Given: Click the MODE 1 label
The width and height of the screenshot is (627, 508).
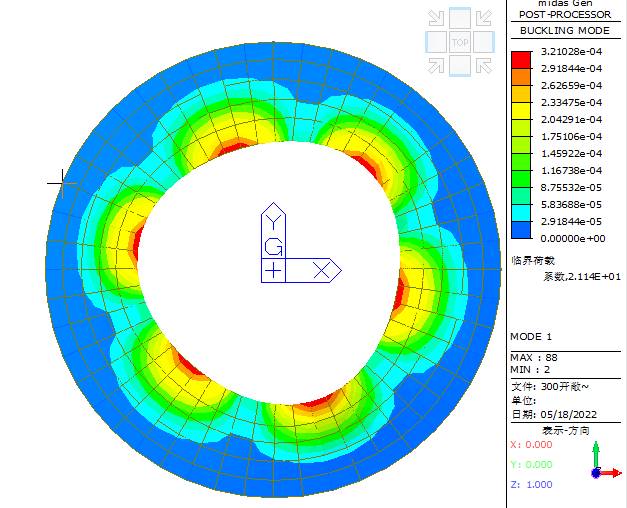Looking at the screenshot, I should click(531, 336).
